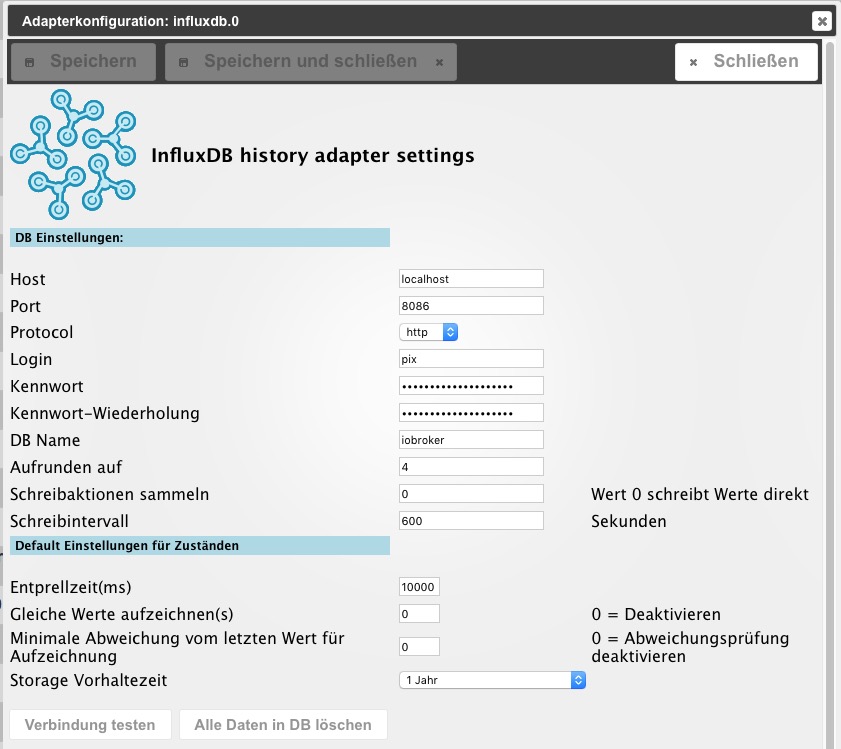Click into Kennwort-Wiederholung password field
Viewport: 841px width, 749px height.
(471, 413)
